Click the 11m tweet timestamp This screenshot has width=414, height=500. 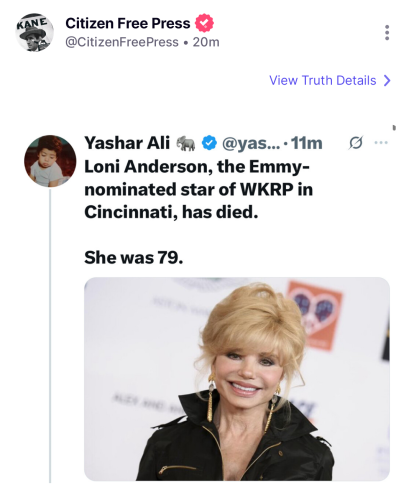[x=307, y=143]
